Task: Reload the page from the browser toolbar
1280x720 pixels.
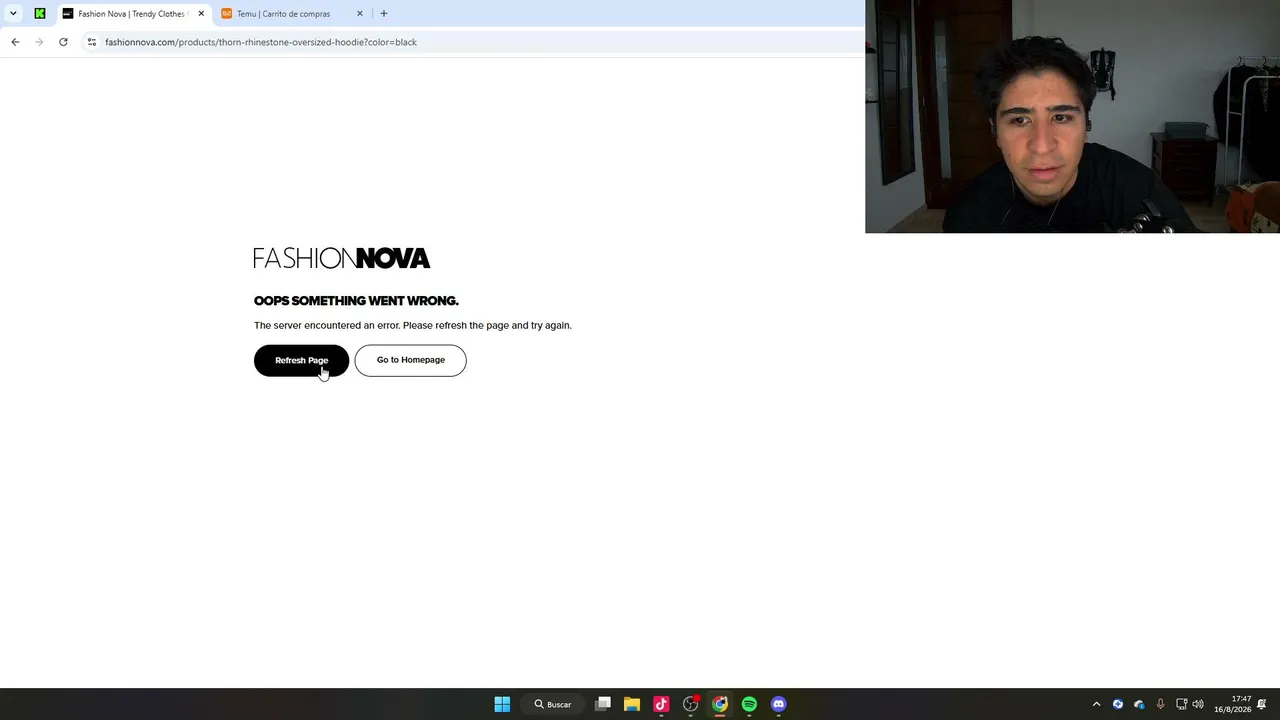Action: coord(63,42)
